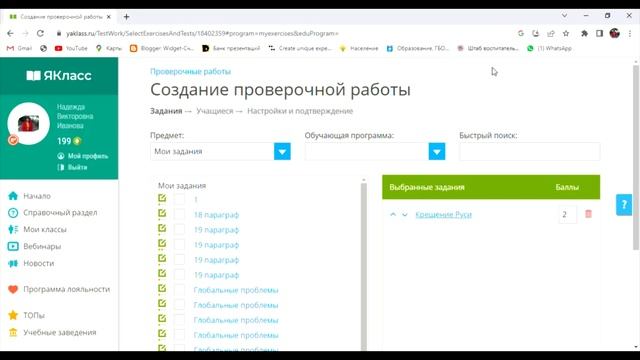Image resolution: width=640 pixels, height=360 pixels.
Task: Open the Gmail bookmark
Action: [19, 48]
